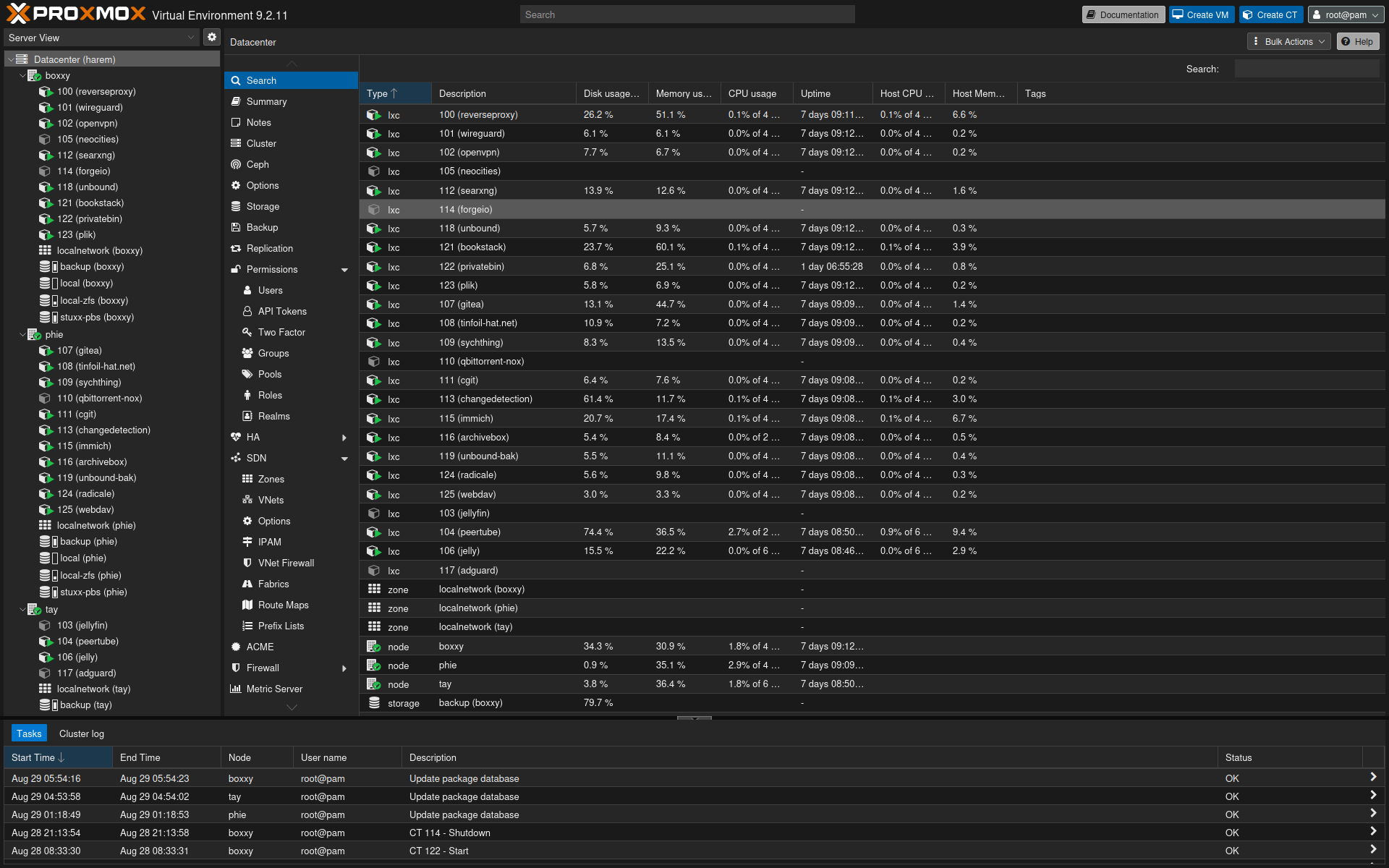This screenshot has height=868, width=1389.
Task: Sort tasks by Start Time column header
Action: [58, 757]
